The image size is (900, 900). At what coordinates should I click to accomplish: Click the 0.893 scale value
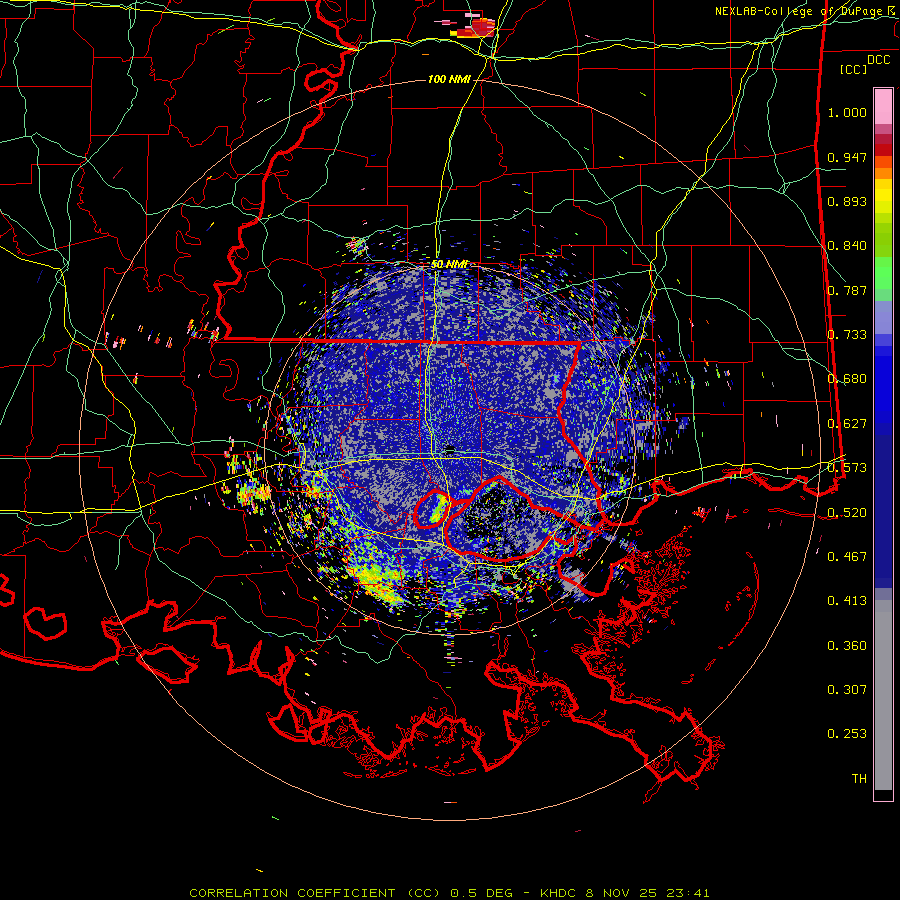(x=847, y=201)
